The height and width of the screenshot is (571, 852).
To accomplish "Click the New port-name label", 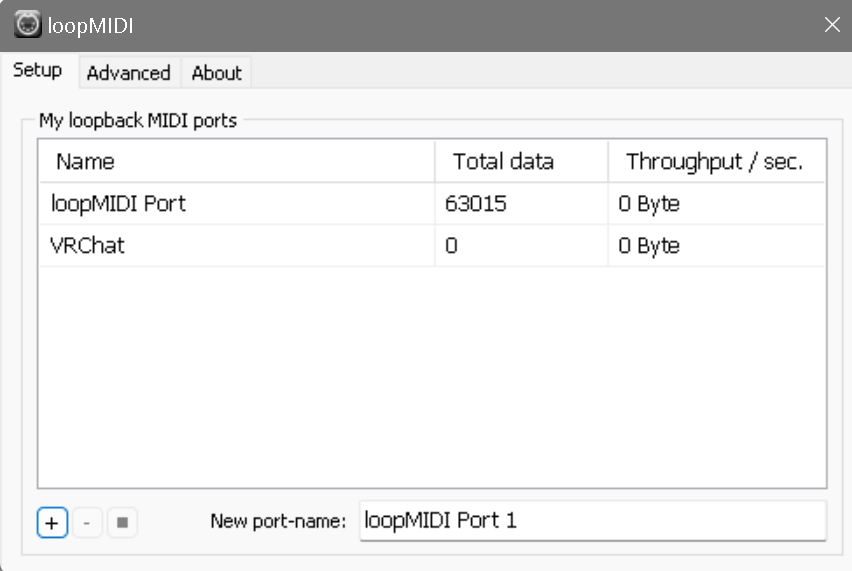I will (x=278, y=521).
